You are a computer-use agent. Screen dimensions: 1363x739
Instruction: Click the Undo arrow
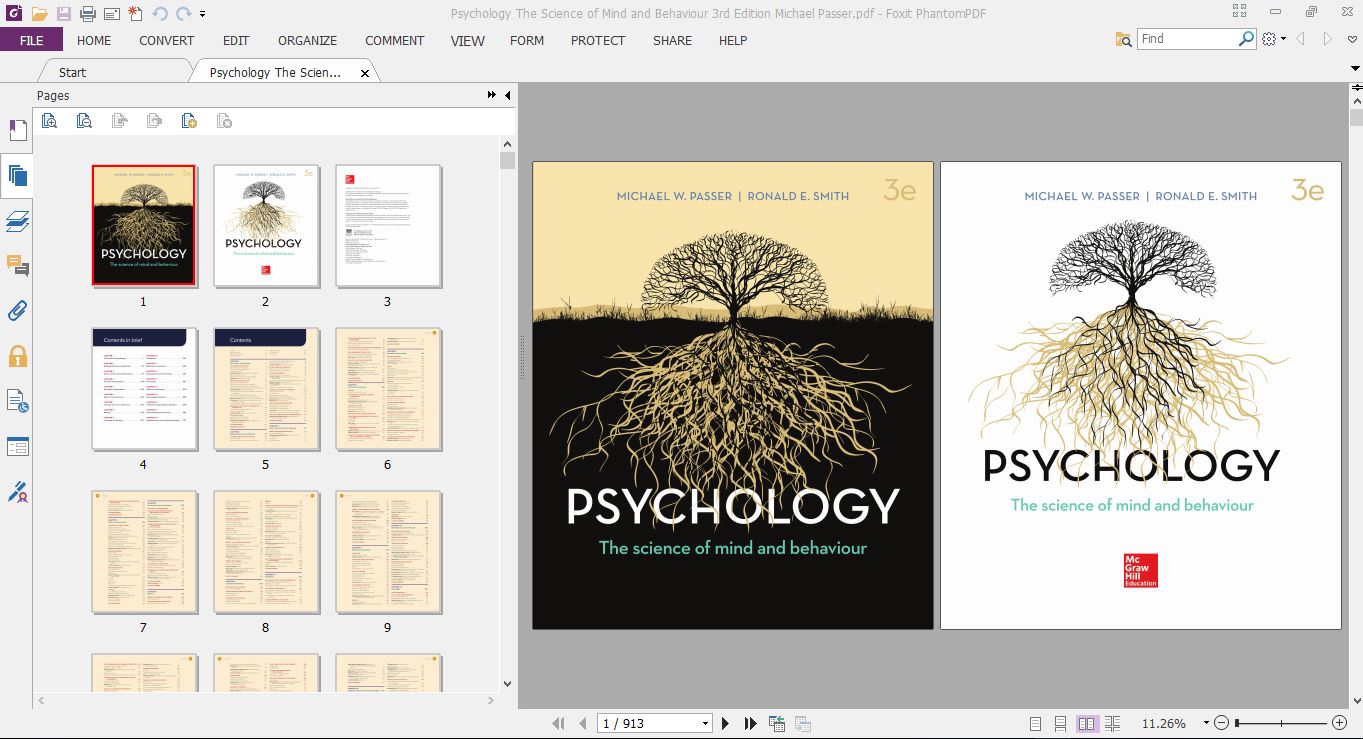coord(160,14)
